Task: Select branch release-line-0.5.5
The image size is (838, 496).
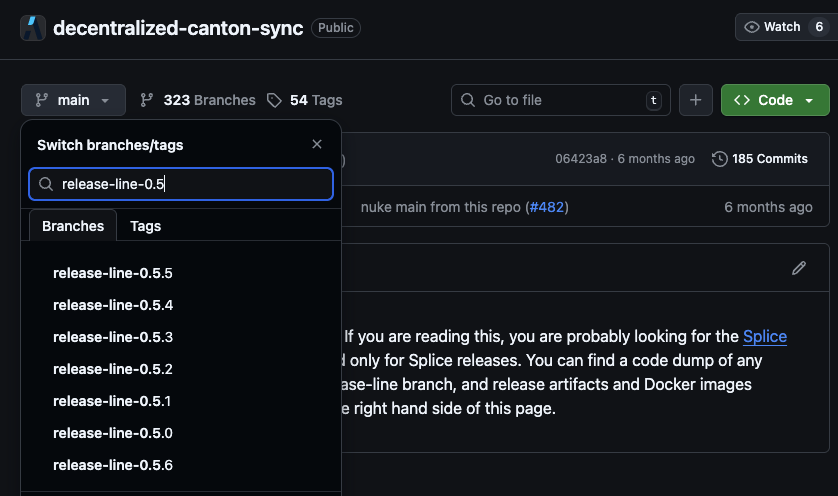Action: pyautogui.click(x=113, y=273)
